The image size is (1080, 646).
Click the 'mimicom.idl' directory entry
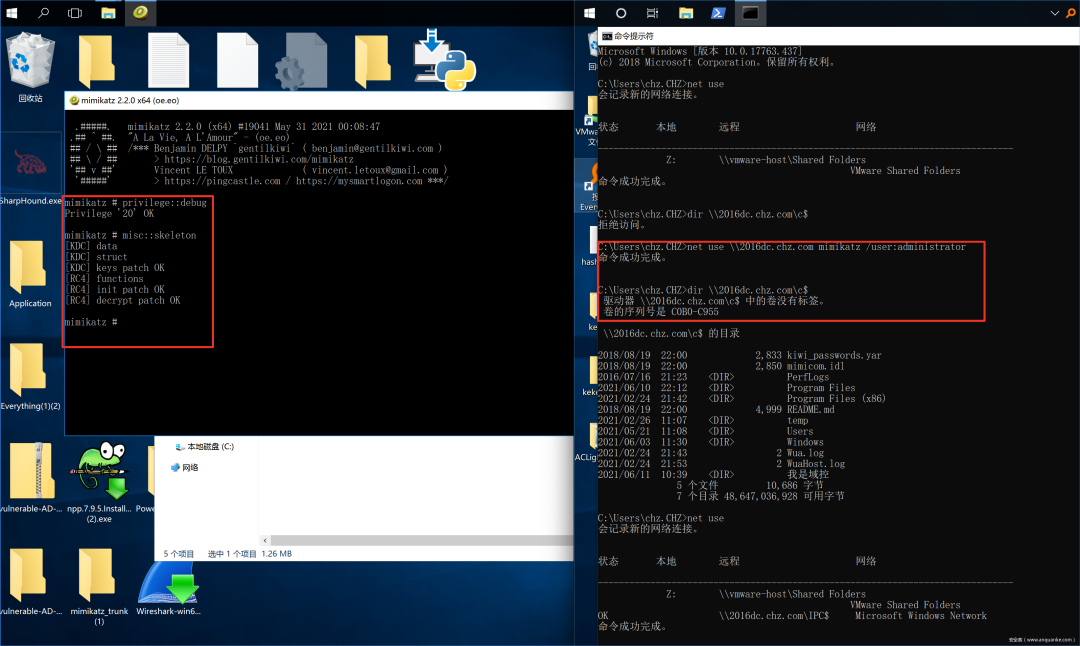click(816, 366)
